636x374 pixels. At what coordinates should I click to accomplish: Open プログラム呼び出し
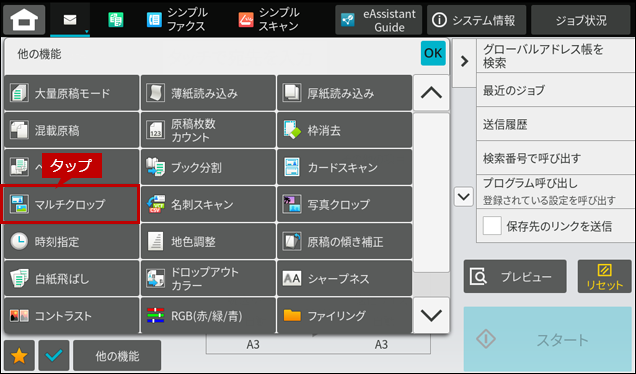tap(556, 192)
